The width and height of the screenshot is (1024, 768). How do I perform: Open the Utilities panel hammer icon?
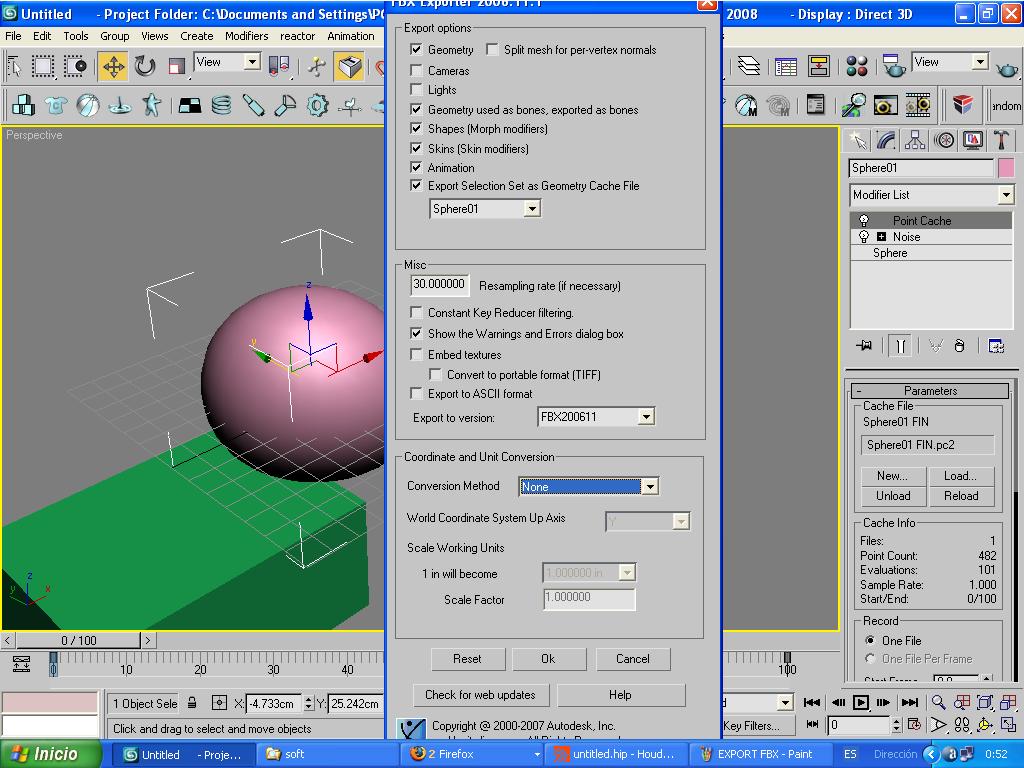click(x=1001, y=140)
